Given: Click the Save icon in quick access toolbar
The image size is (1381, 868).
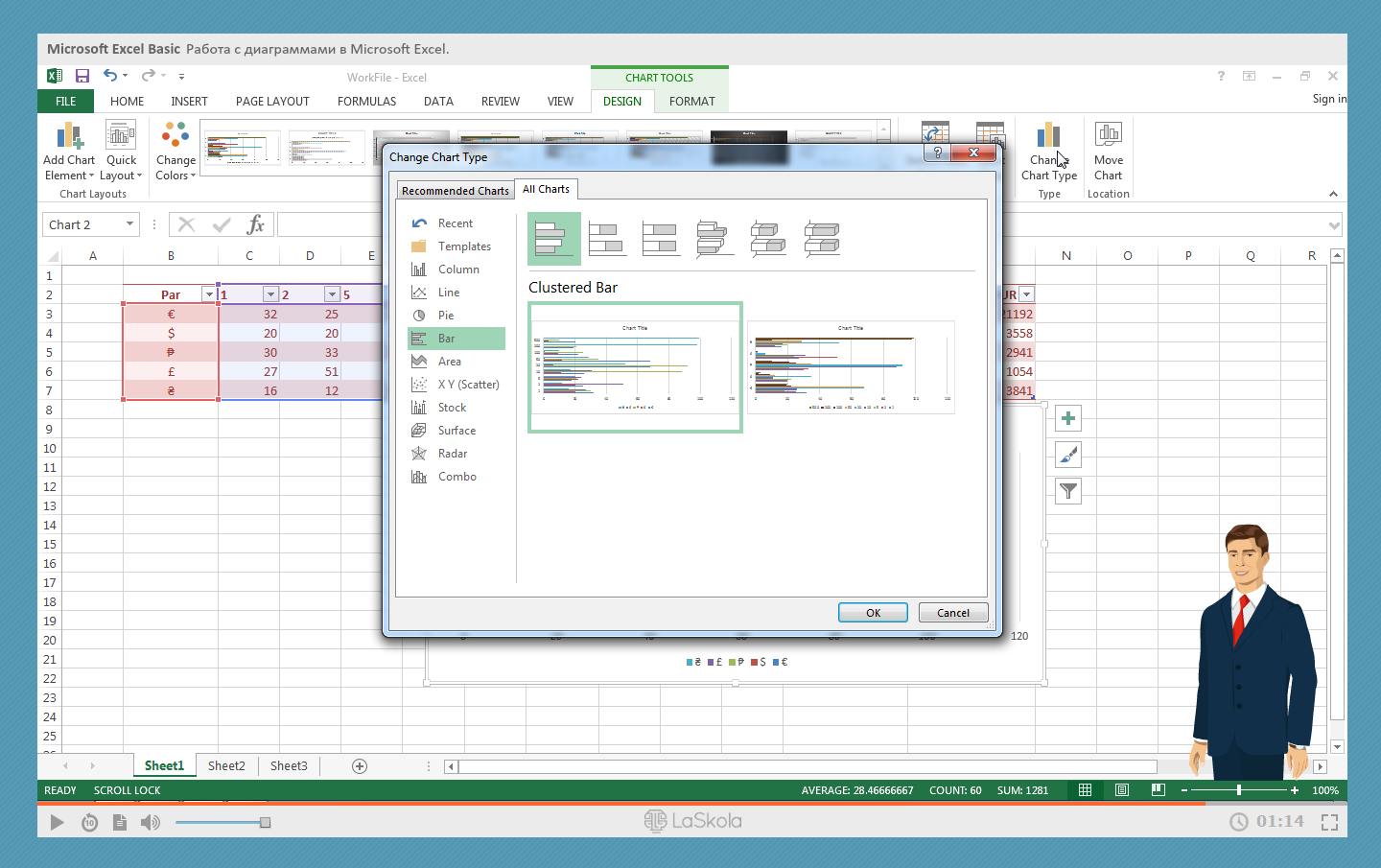Looking at the screenshot, I should pyautogui.click(x=82, y=76).
